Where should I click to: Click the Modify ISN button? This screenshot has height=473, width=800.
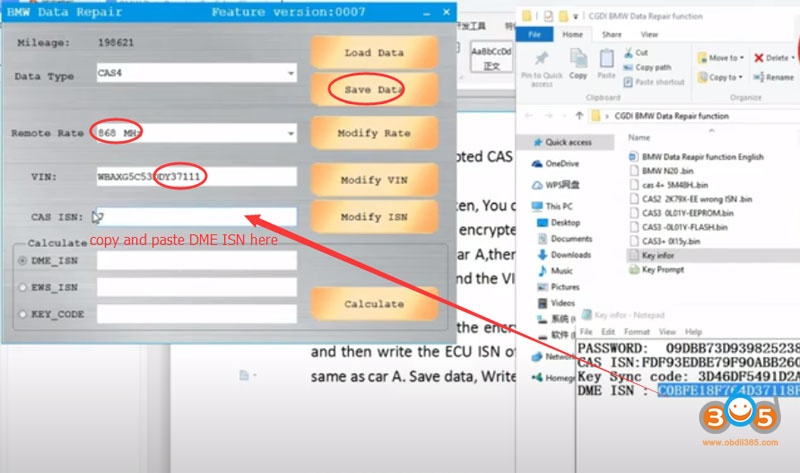(x=374, y=217)
